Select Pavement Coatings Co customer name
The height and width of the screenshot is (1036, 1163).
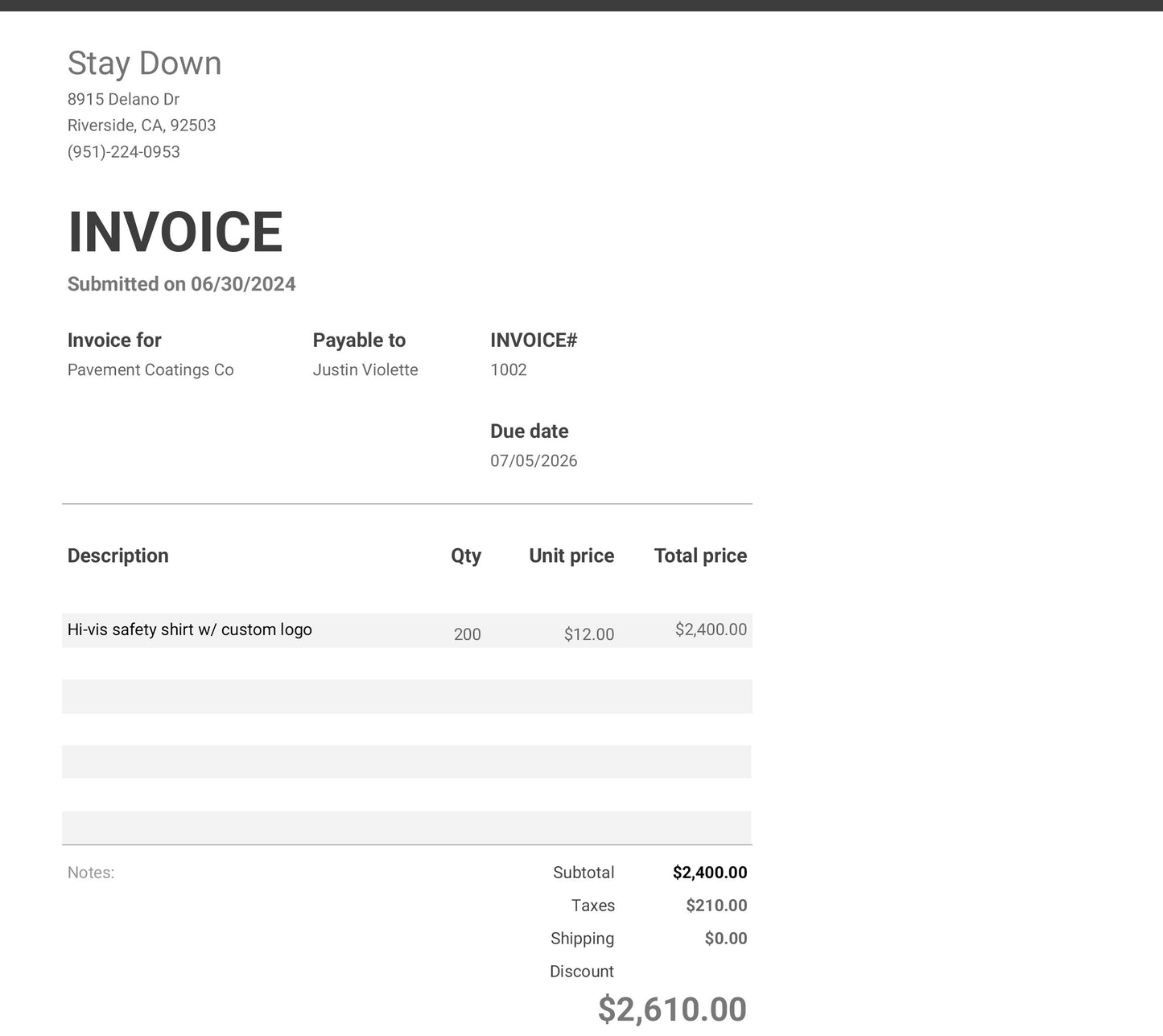tap(151, 370)
